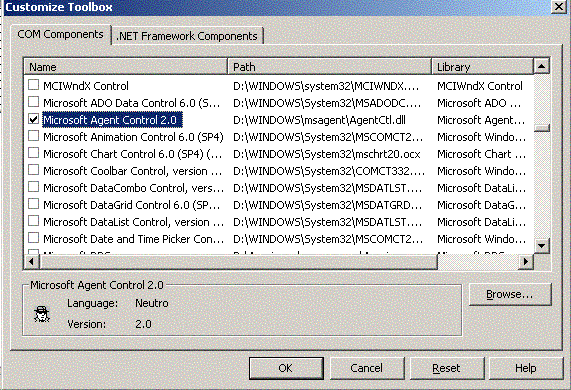Viewport: 571px width, 390px height.
Task: Check Microsoft DataGrid Control 6.0 checkbox
Action: pyautogui.click(x=34, y=204)
